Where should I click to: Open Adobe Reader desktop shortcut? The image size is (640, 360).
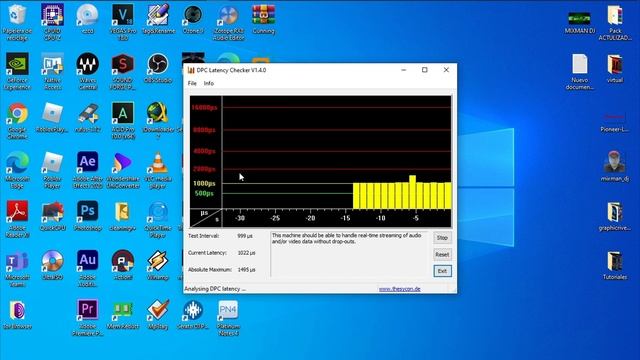[17, 220]
